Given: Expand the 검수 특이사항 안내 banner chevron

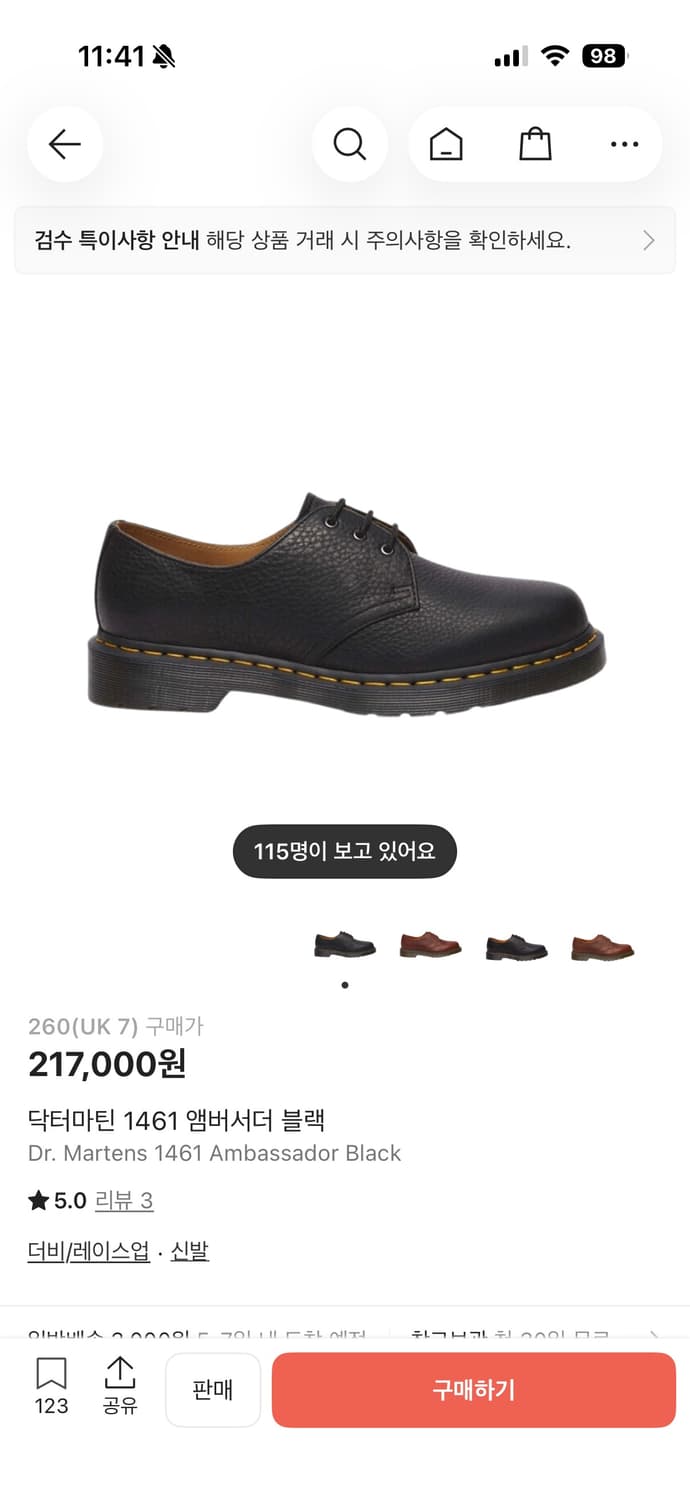Looking at the screenshot, I should [x=649, y=240].
